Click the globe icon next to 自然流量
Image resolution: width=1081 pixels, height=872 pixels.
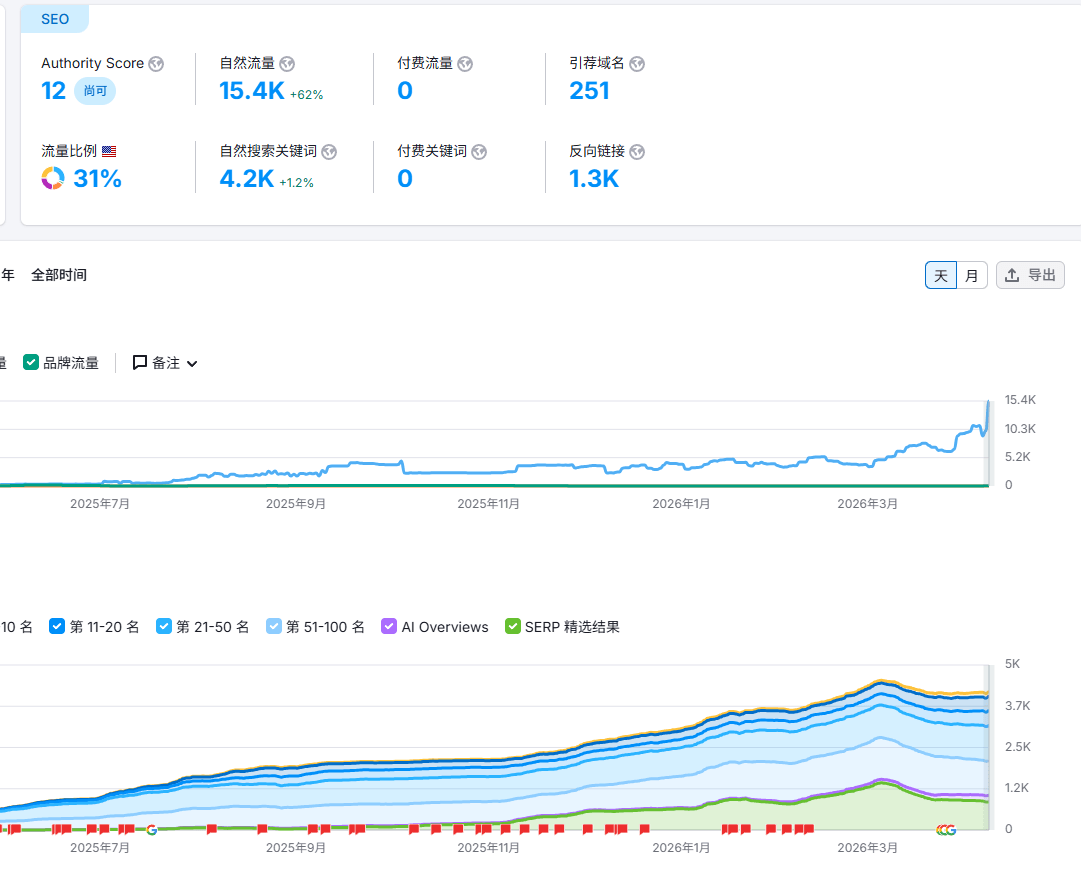(x=287, y=64)
